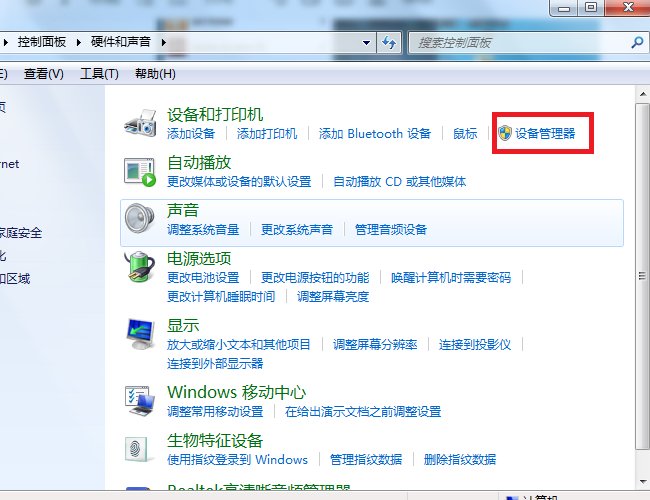The width and height of the screenshot is (650, 500).
Task: Open the 自动播放 heading link
Action: (199, 163)
